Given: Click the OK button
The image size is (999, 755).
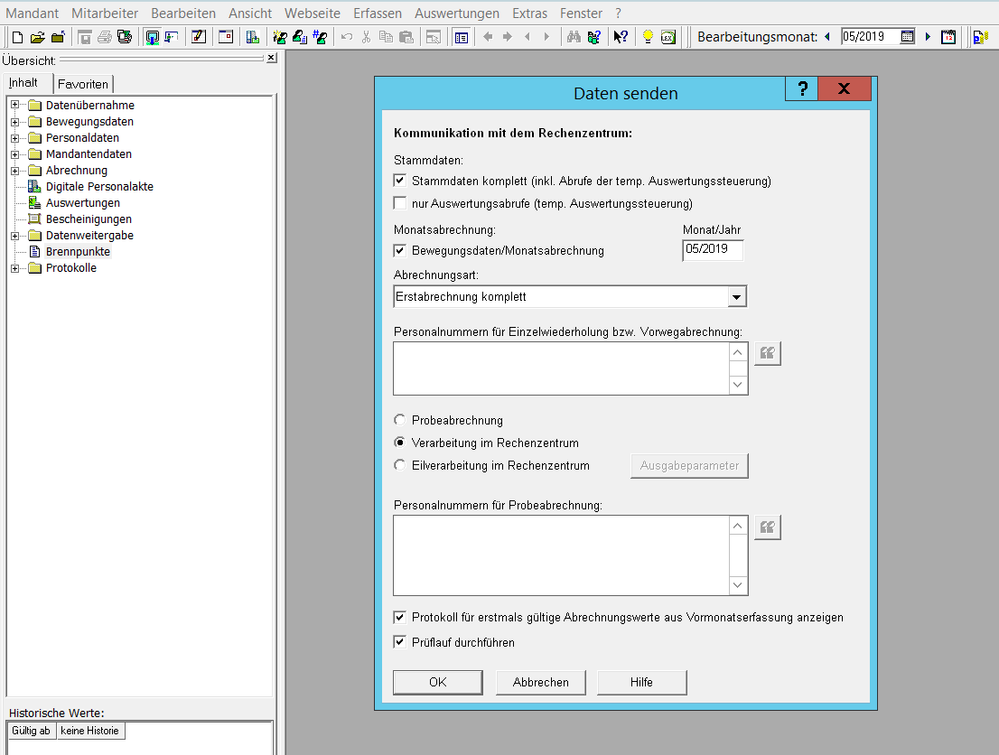Looking at the screenshot, I should click(x=438, y=682).
